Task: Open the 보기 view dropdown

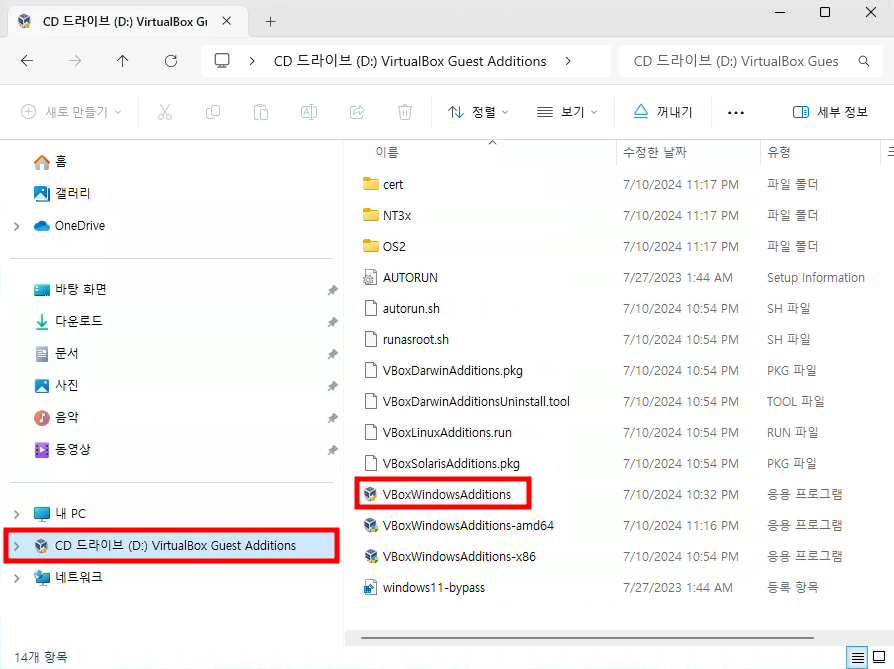Action: coord(567,112)
